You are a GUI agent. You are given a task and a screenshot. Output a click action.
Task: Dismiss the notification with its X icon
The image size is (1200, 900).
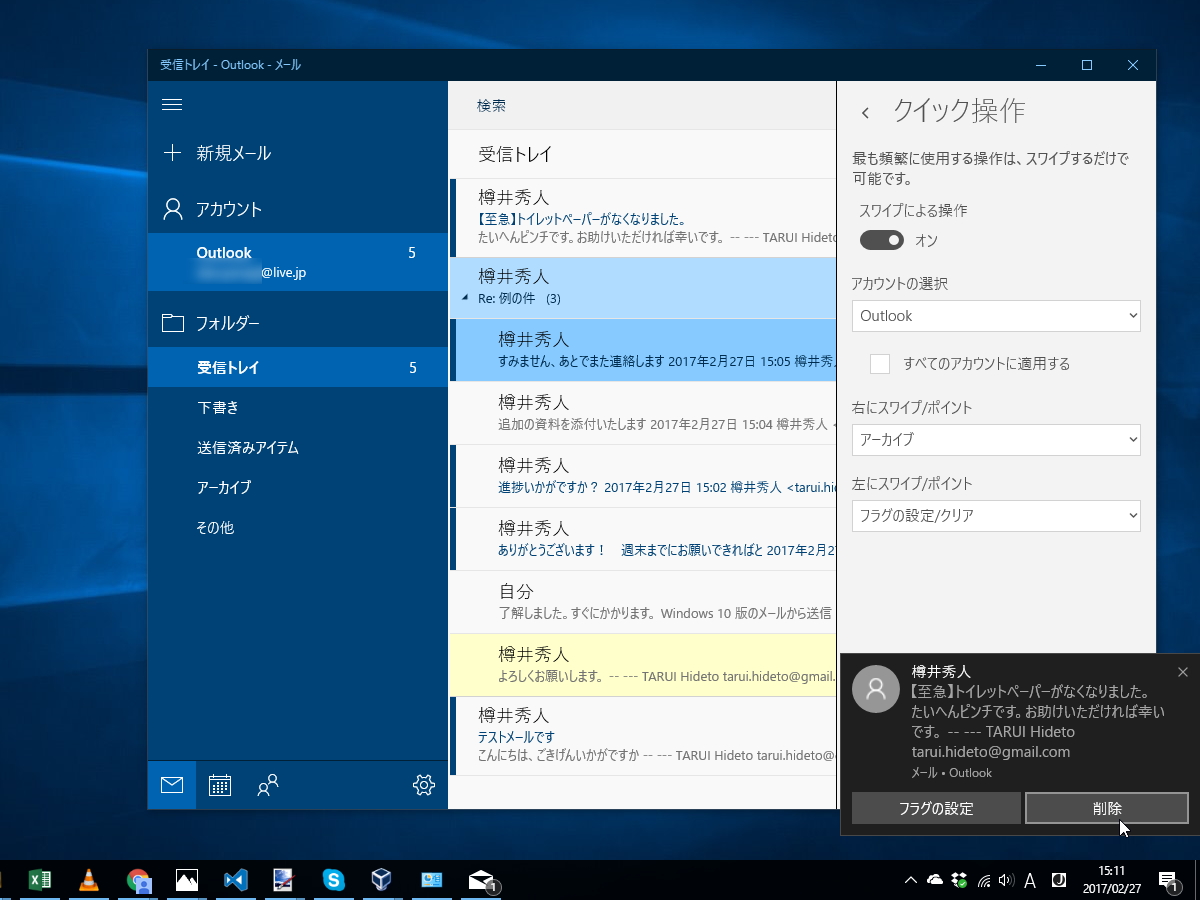coord(1183,672)
